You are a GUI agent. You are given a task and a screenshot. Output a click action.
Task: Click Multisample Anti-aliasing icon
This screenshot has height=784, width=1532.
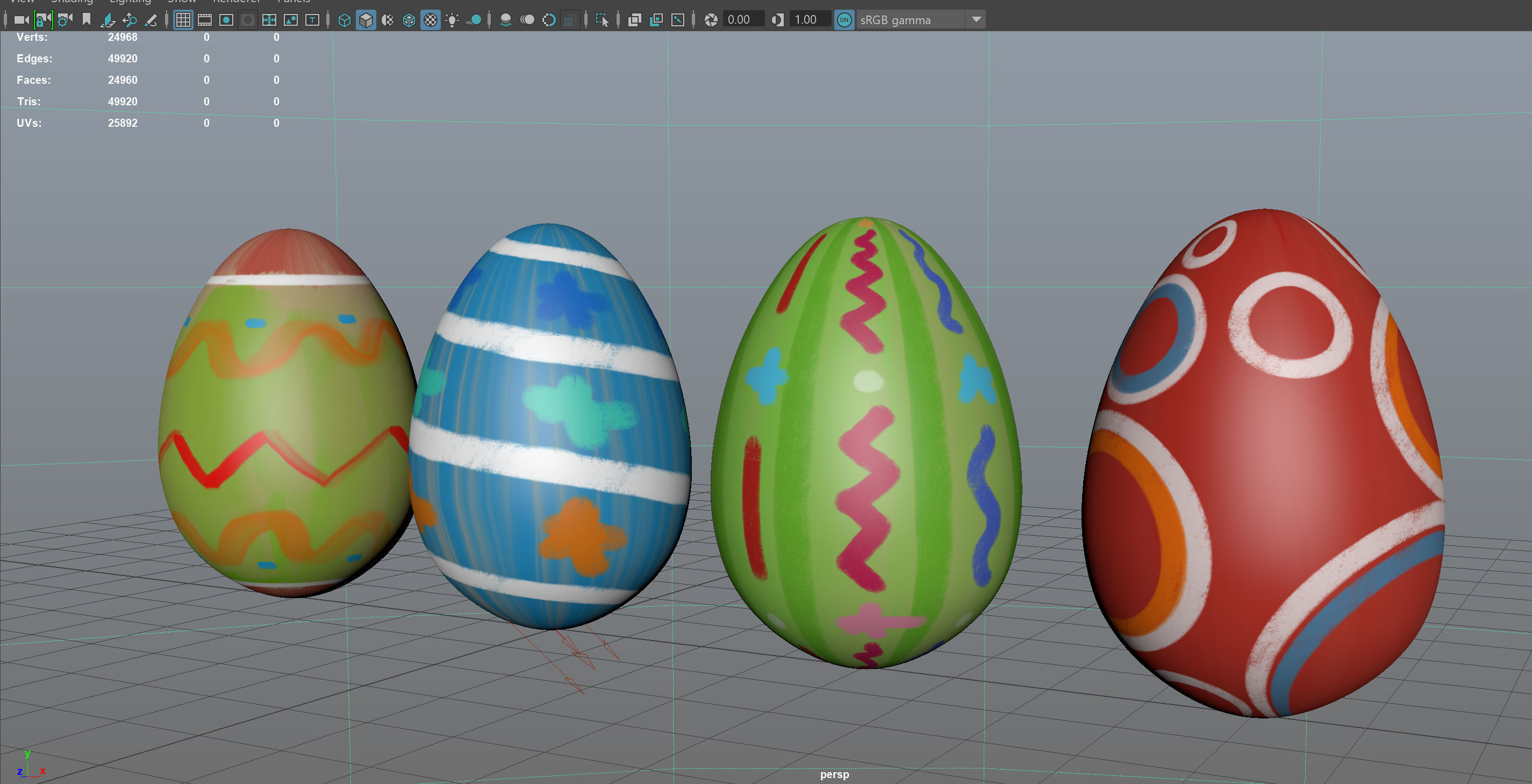pyautogui.click(x=549, y=20)
